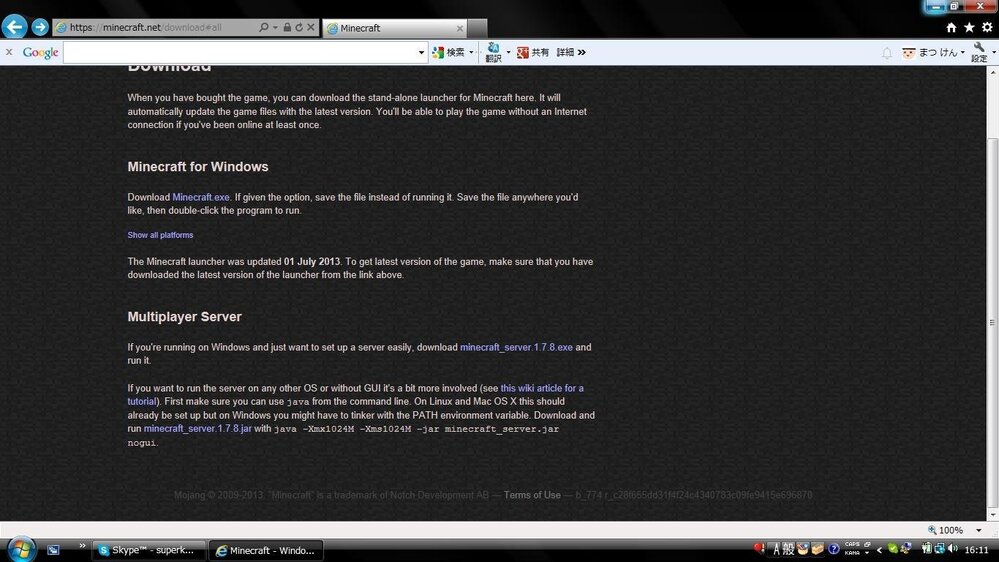Click the Google Toolbar search box

coord(240,52)
